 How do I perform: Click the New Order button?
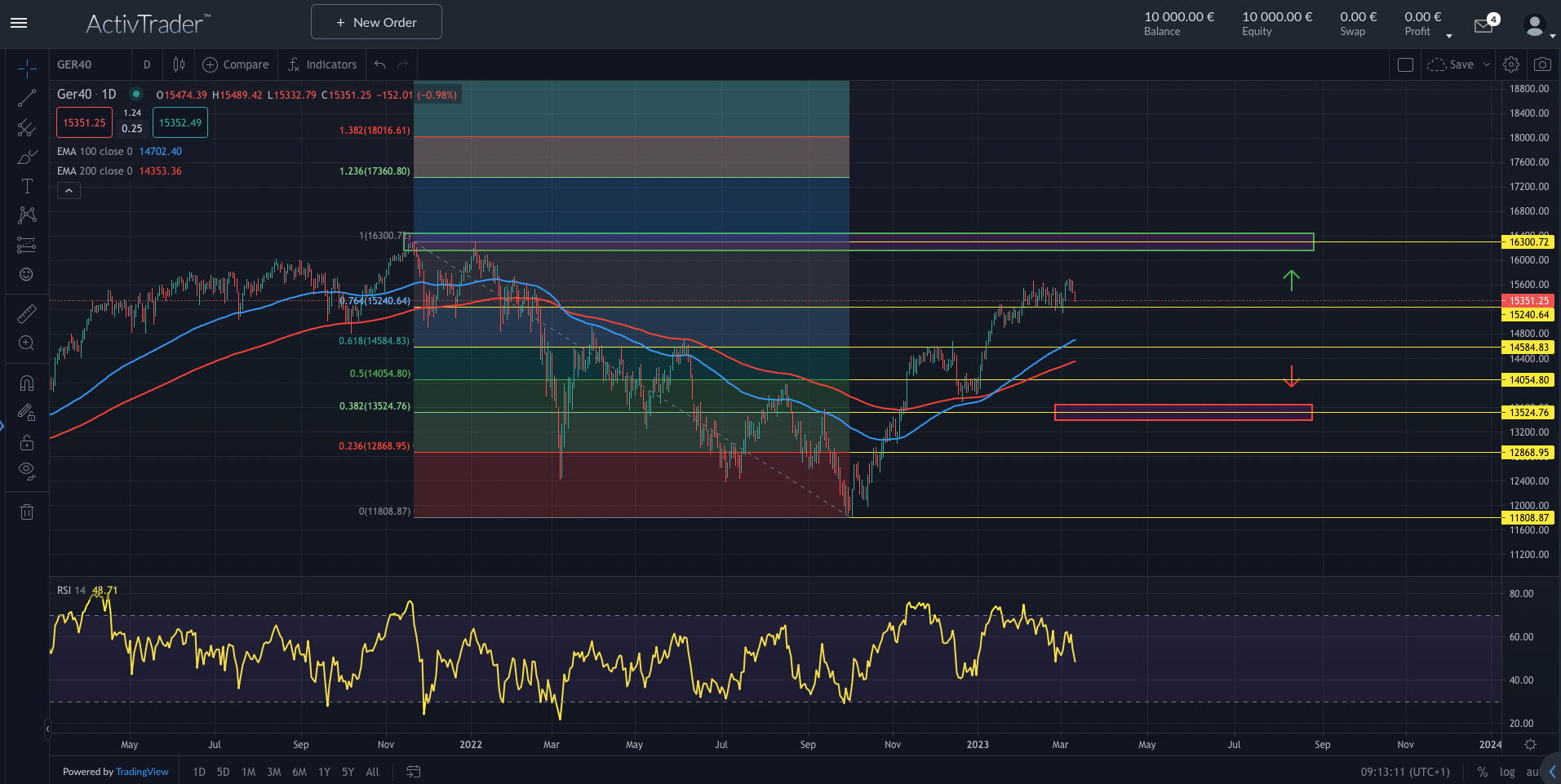[x=376, y=22]
